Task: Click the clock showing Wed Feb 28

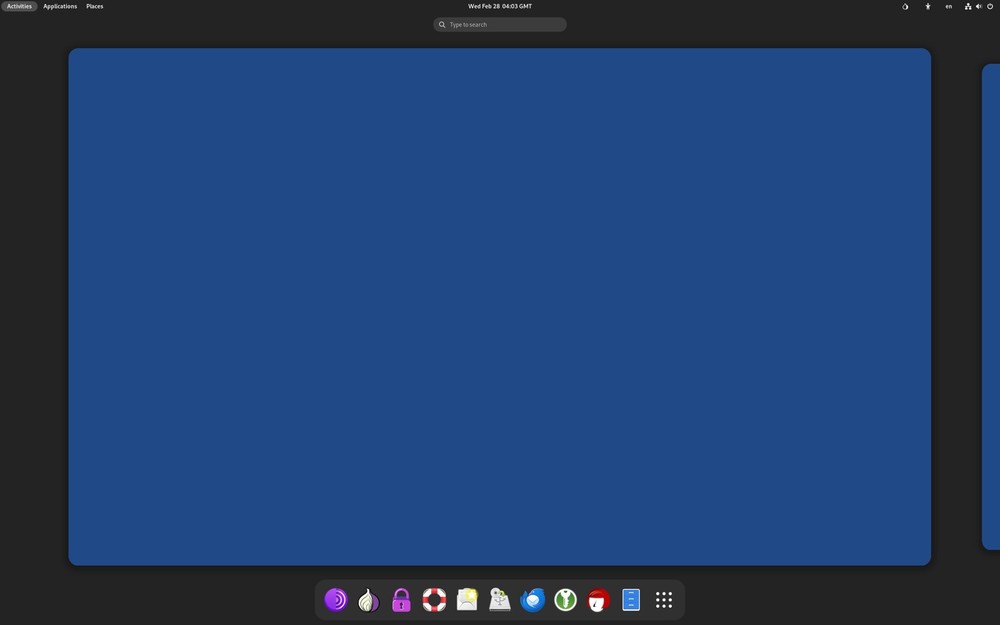Action: pyautogui.click(x=500, y=6)
